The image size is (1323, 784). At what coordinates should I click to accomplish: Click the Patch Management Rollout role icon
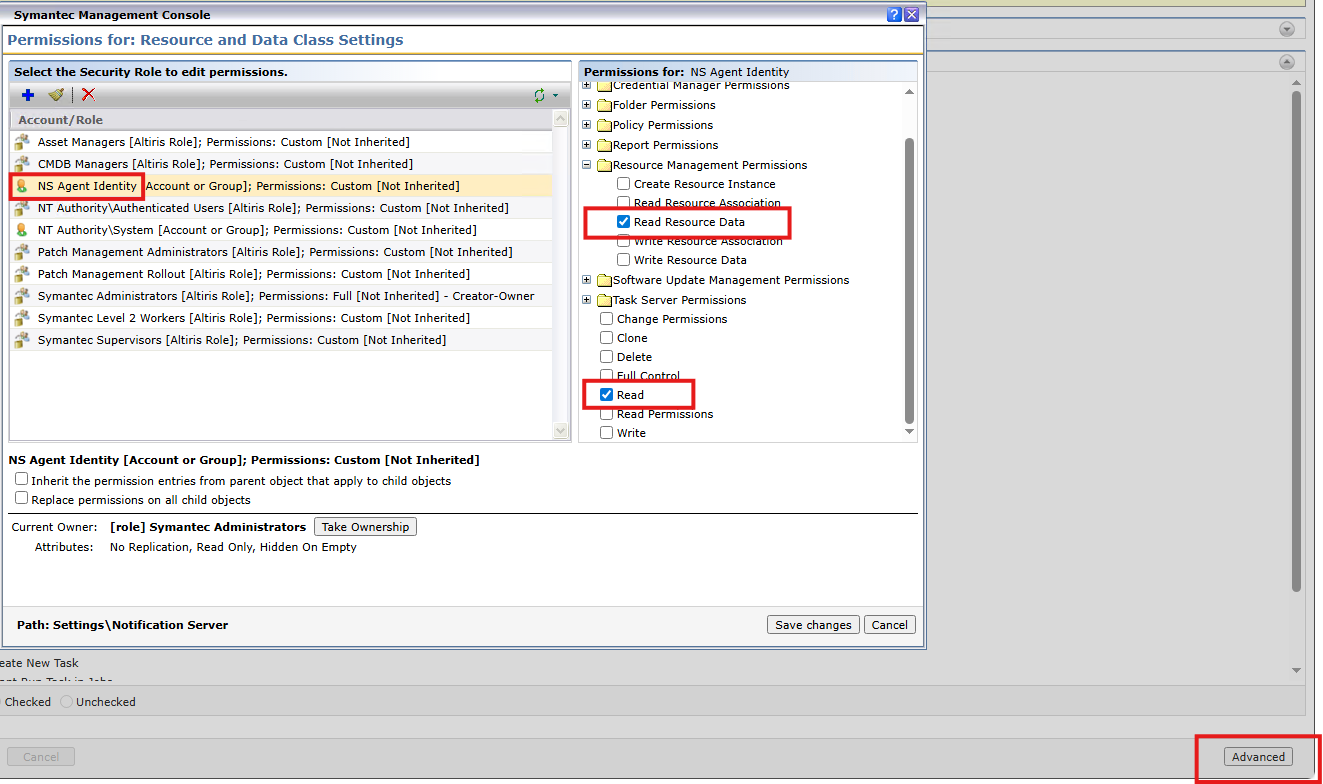tap(22, 274)
